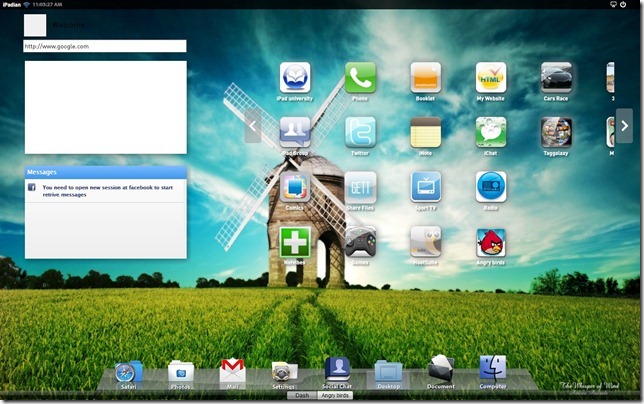The width and height of the screenshot is (644, 404).
Task: Open the Radio app
Action: [491, 187]
